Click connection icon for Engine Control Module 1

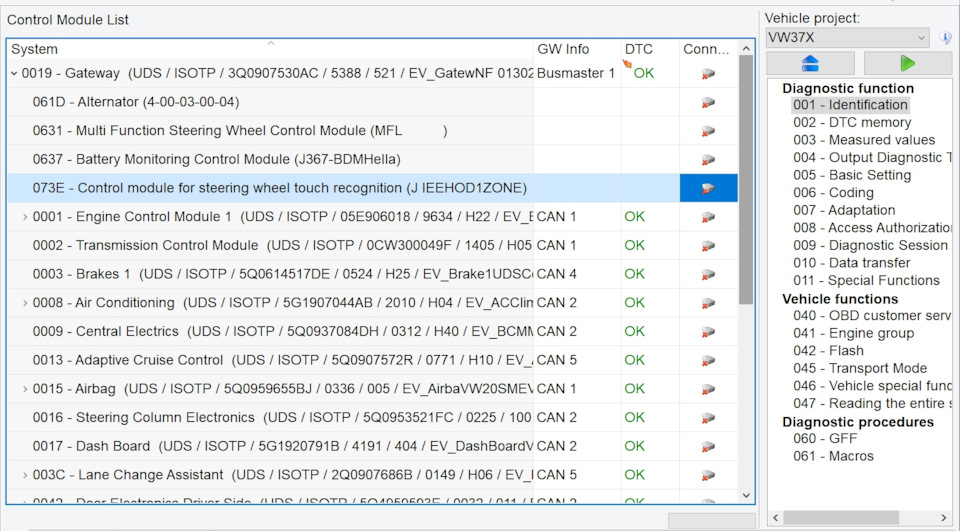708,217
